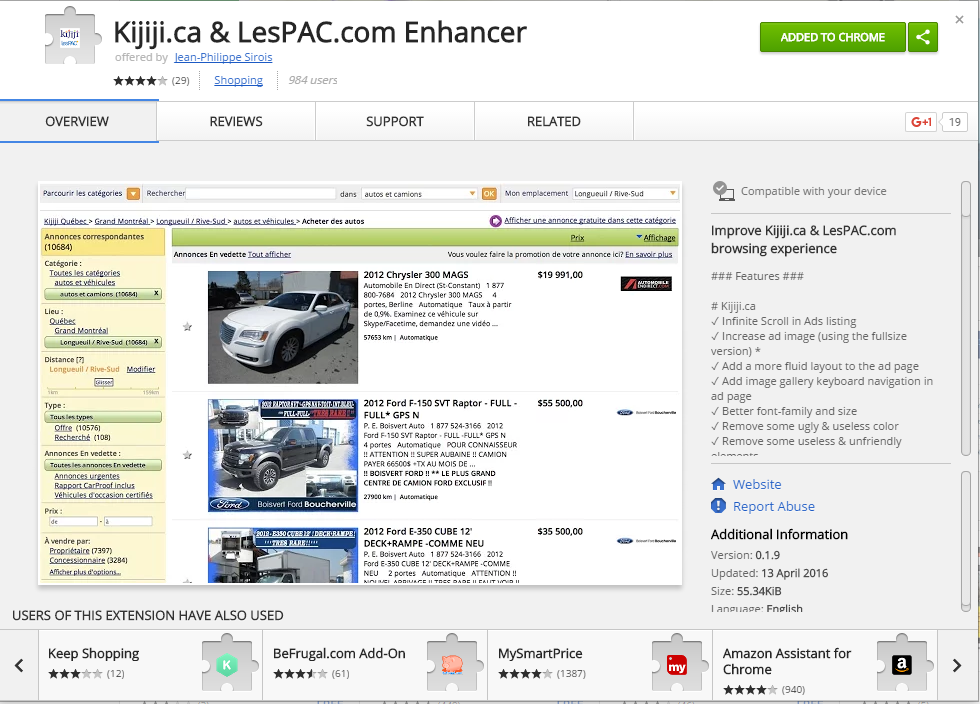The width and height of the screenshot is (980, 704).
Task: Click the En savoir plus link
Action: pos(649,254)
